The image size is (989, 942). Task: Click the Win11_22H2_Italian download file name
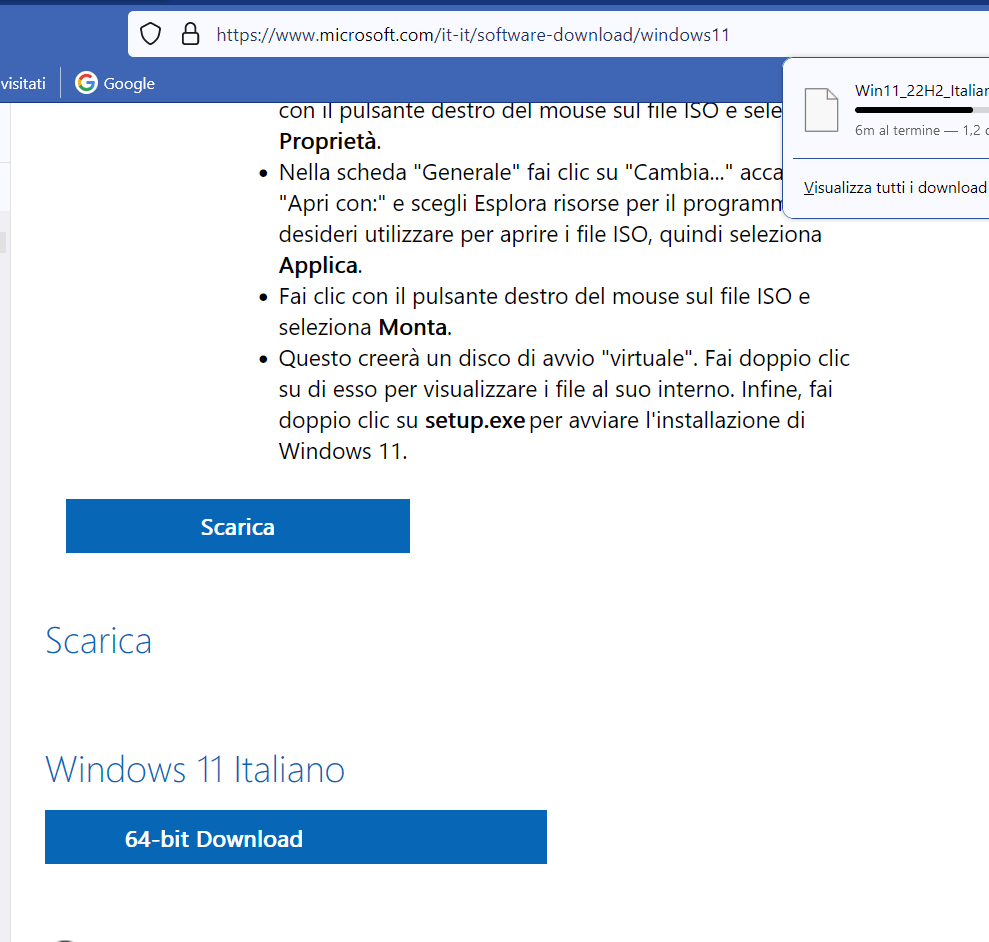[922, 90]
